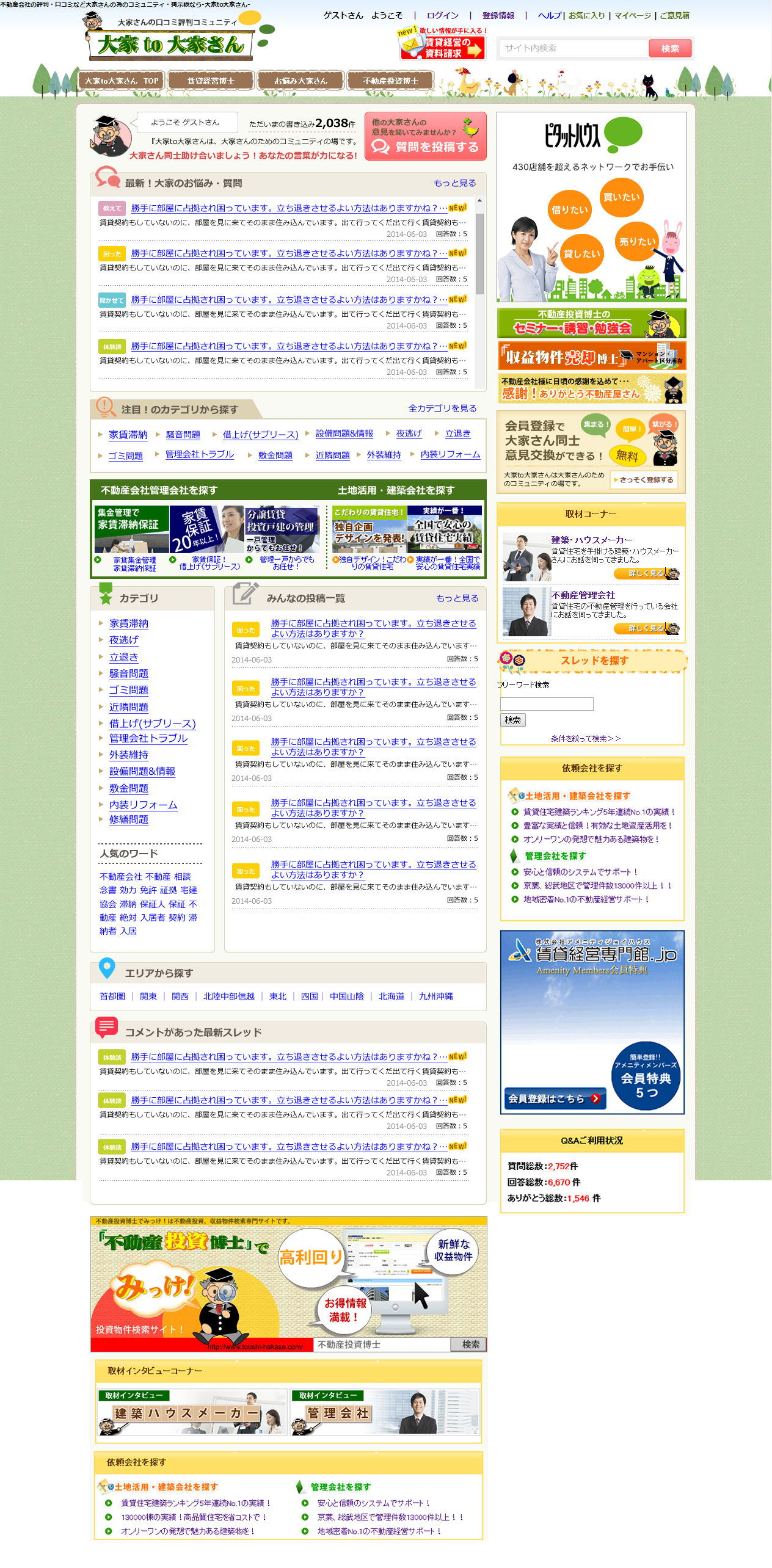Click the orange 売りたい bubble
Viewport: 772px width, 1568px height.
[x=637, y=241]
